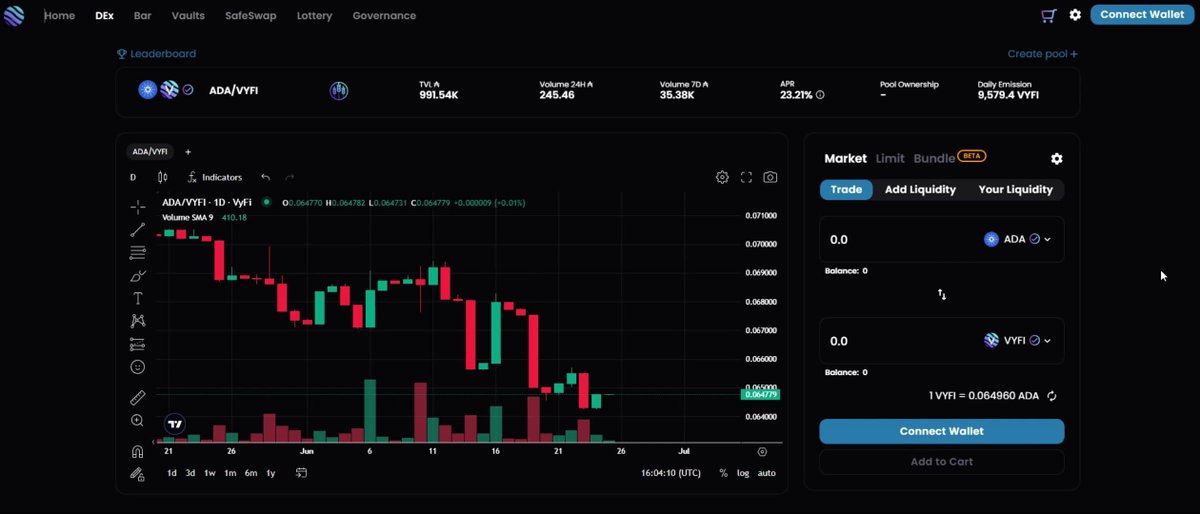Open the emoji icons tool

click(x=138, y=367)
